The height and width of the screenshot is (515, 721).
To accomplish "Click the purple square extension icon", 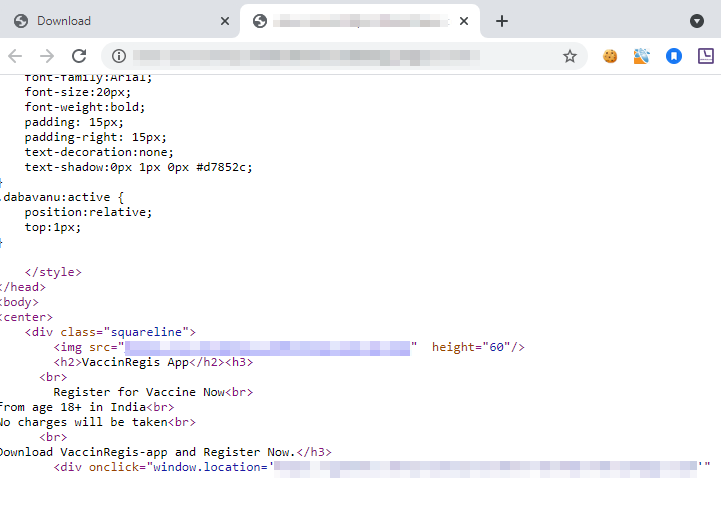I will (x=706, y=56).
